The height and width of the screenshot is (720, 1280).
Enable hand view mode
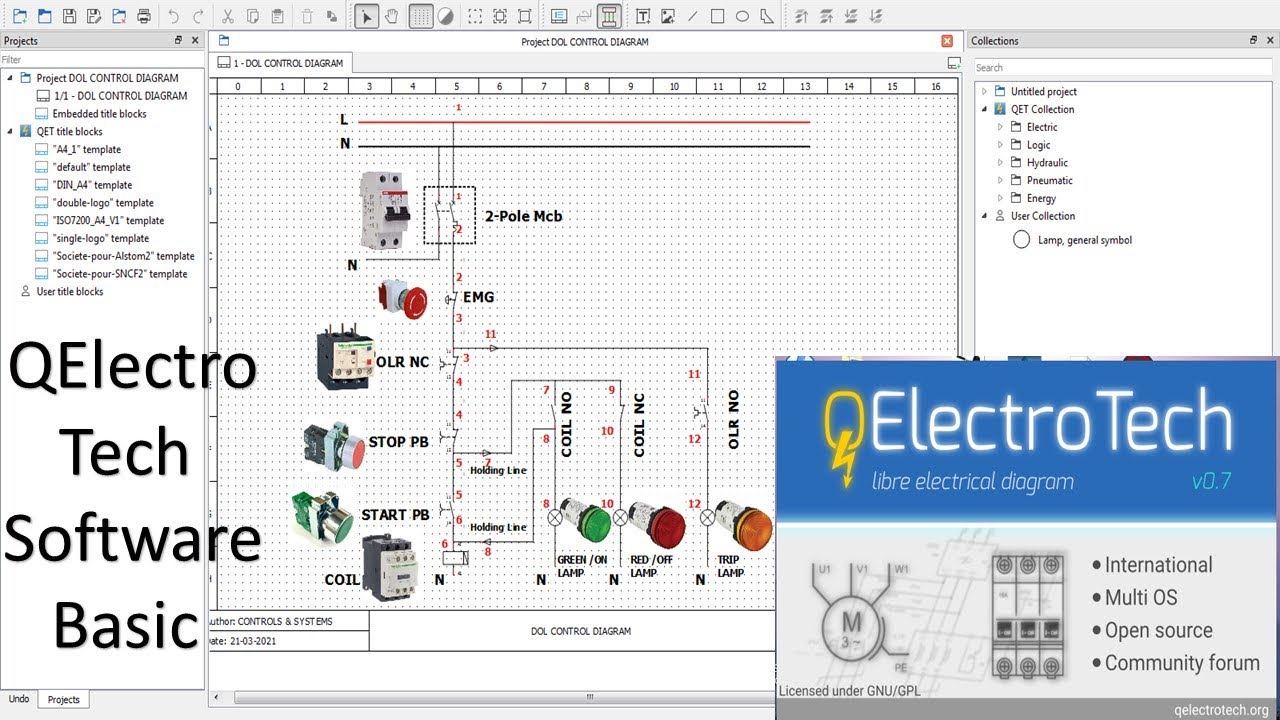[x=392, y=16]
